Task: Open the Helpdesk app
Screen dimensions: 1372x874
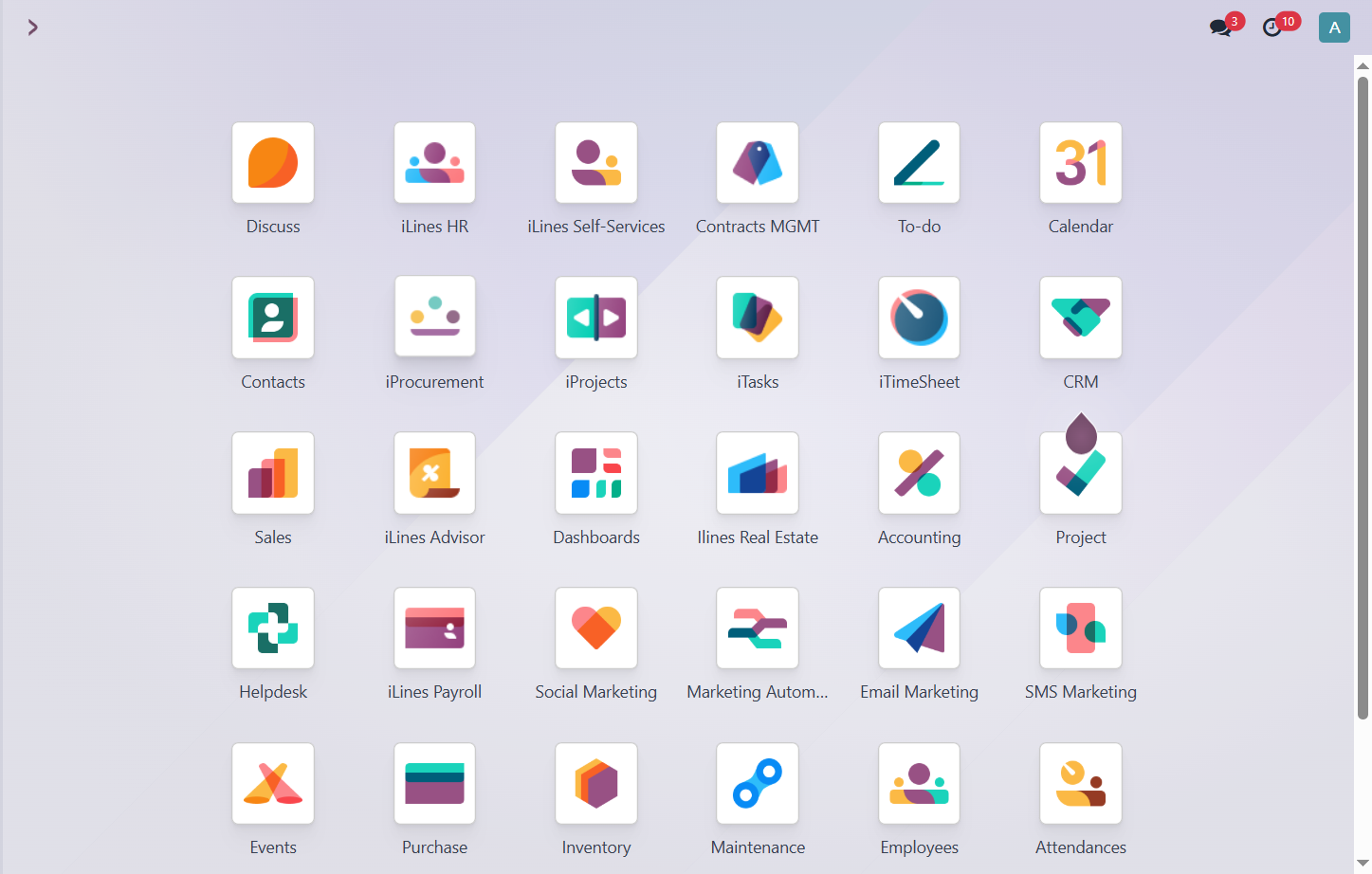Action: point(273,628)
